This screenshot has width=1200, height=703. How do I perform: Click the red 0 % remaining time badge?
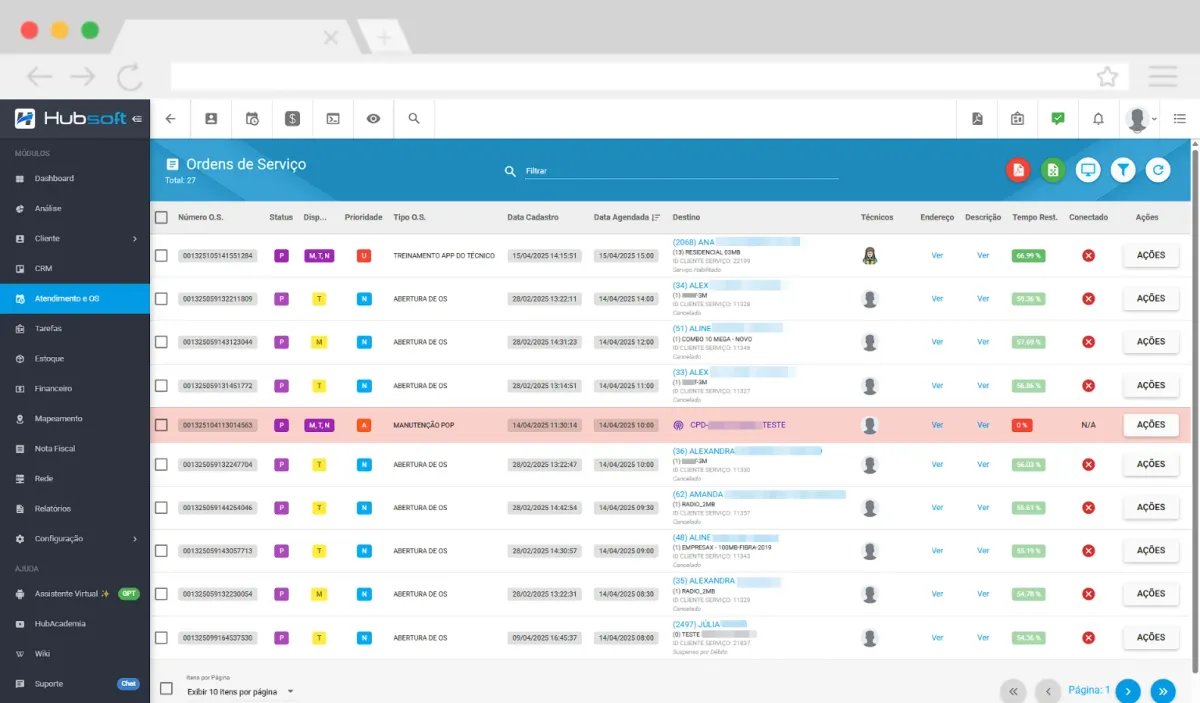[1022, 425]
